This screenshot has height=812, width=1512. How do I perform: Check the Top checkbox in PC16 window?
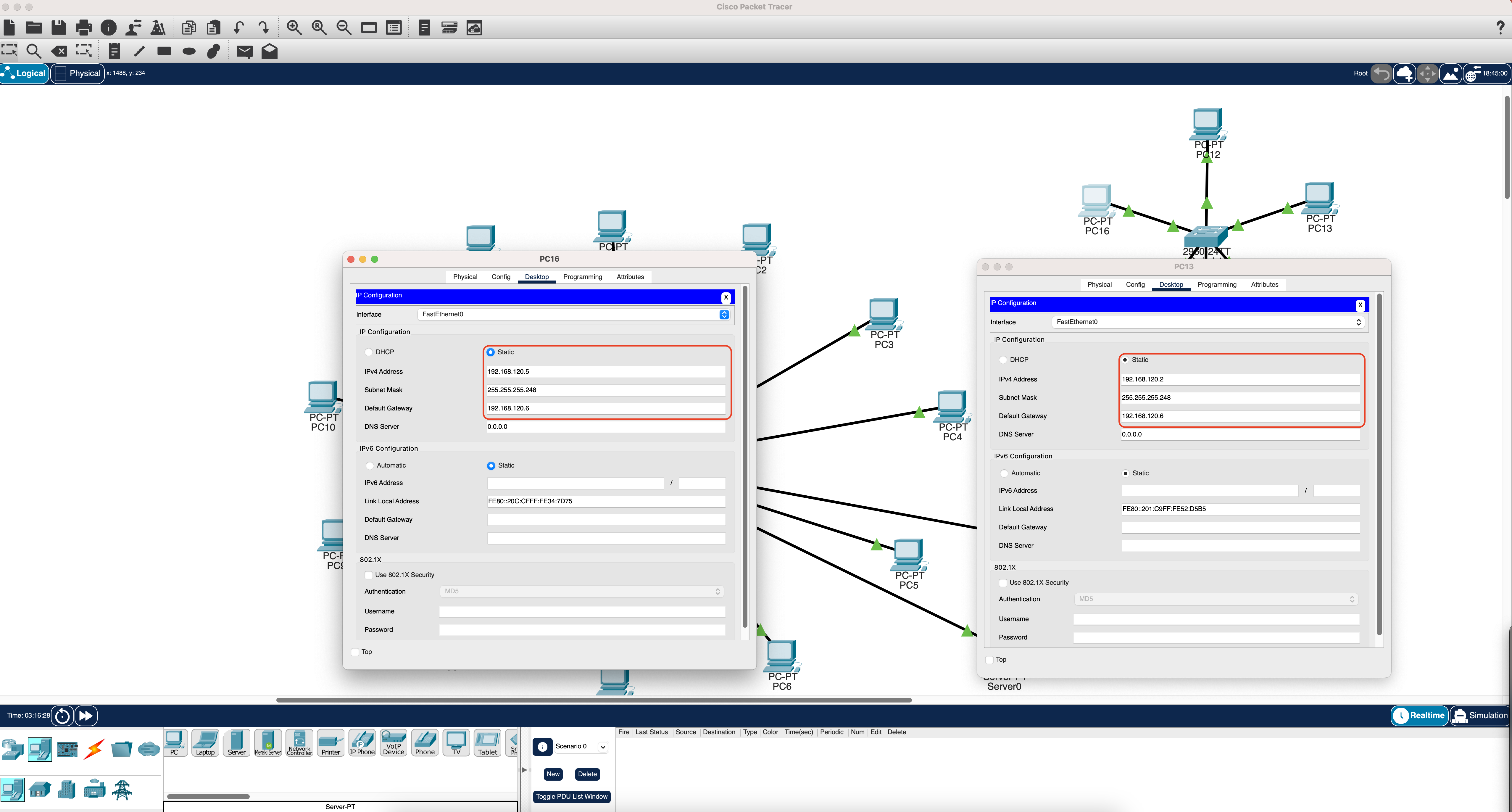coord(355,652)
